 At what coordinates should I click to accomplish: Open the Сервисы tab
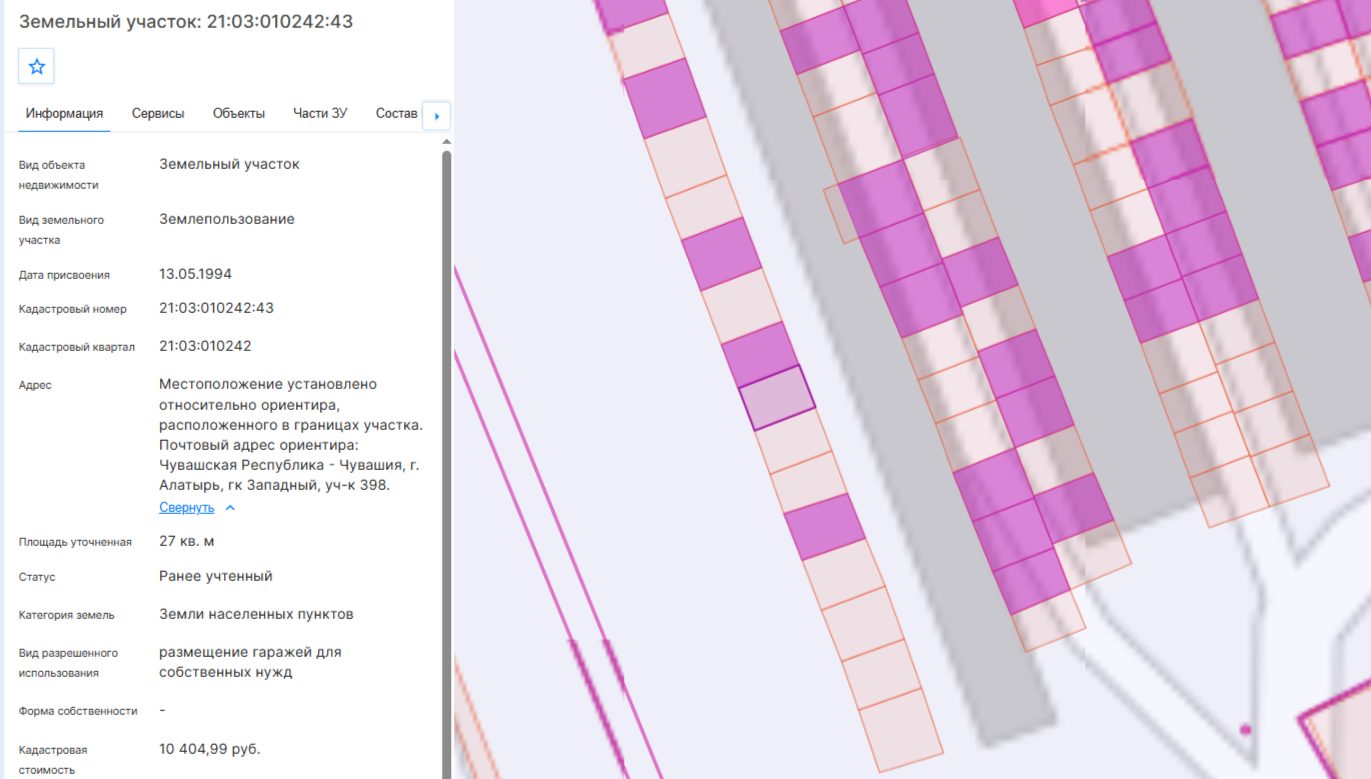click(158, 114)
